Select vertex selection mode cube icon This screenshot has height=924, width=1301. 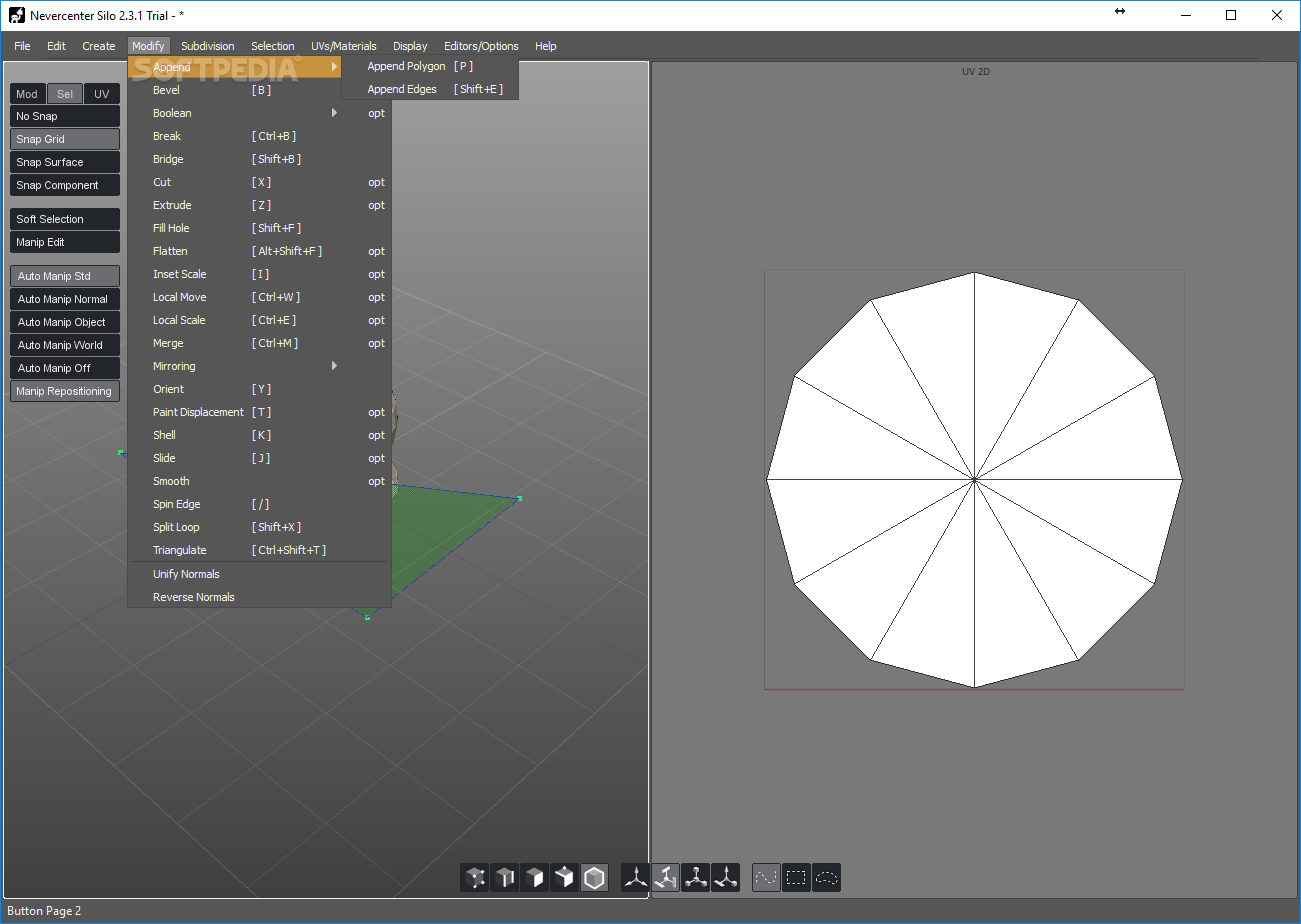475,878
